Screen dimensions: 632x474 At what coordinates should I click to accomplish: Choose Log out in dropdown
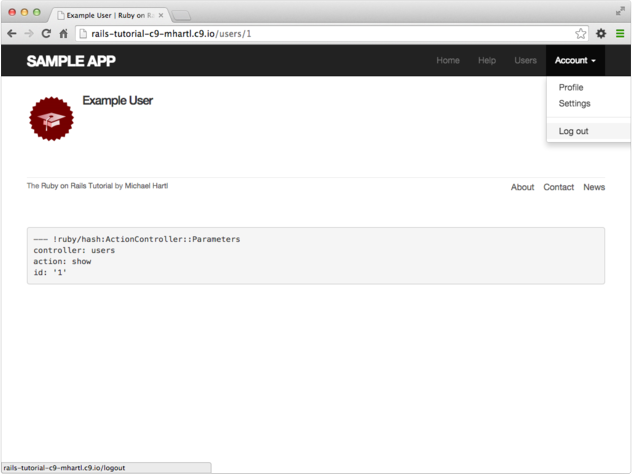573,131
